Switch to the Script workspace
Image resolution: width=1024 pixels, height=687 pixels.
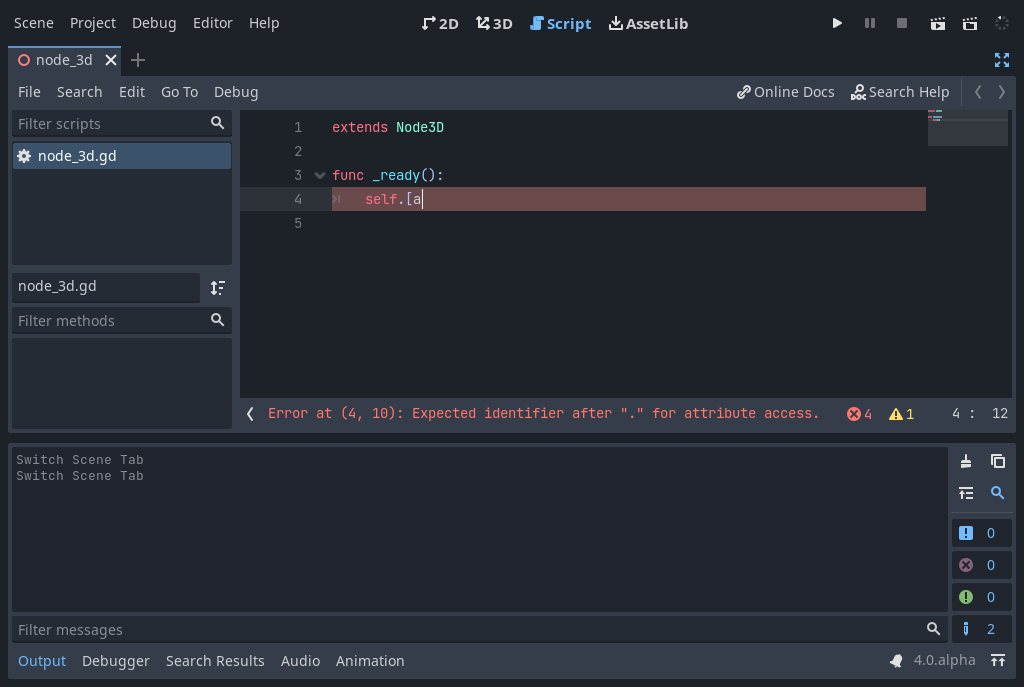point(560,24)
